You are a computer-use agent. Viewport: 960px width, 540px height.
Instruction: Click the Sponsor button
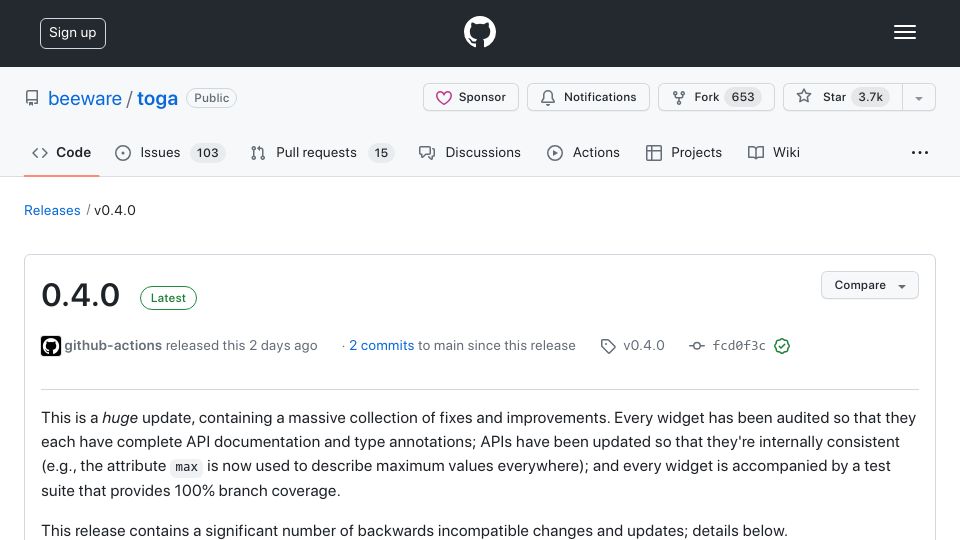click(x=471, y=97)
